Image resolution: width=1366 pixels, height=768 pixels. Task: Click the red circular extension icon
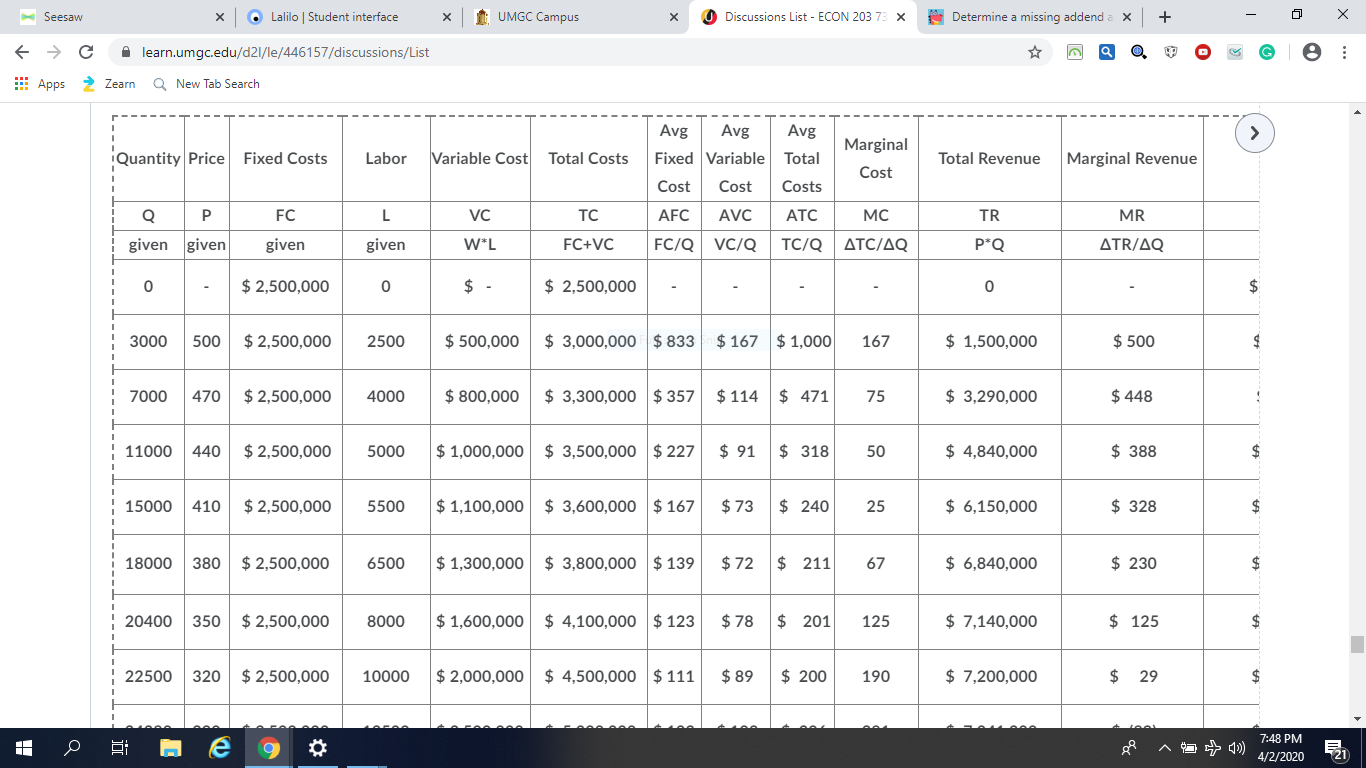point(1203,52)
